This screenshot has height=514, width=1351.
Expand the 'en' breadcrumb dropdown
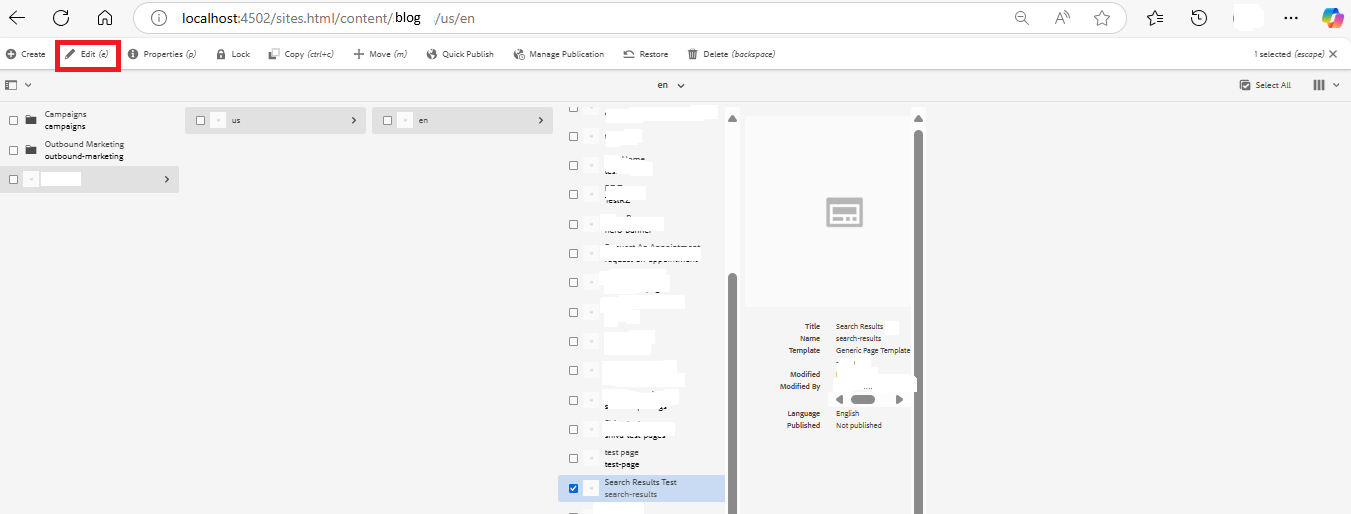pos(671,85)
